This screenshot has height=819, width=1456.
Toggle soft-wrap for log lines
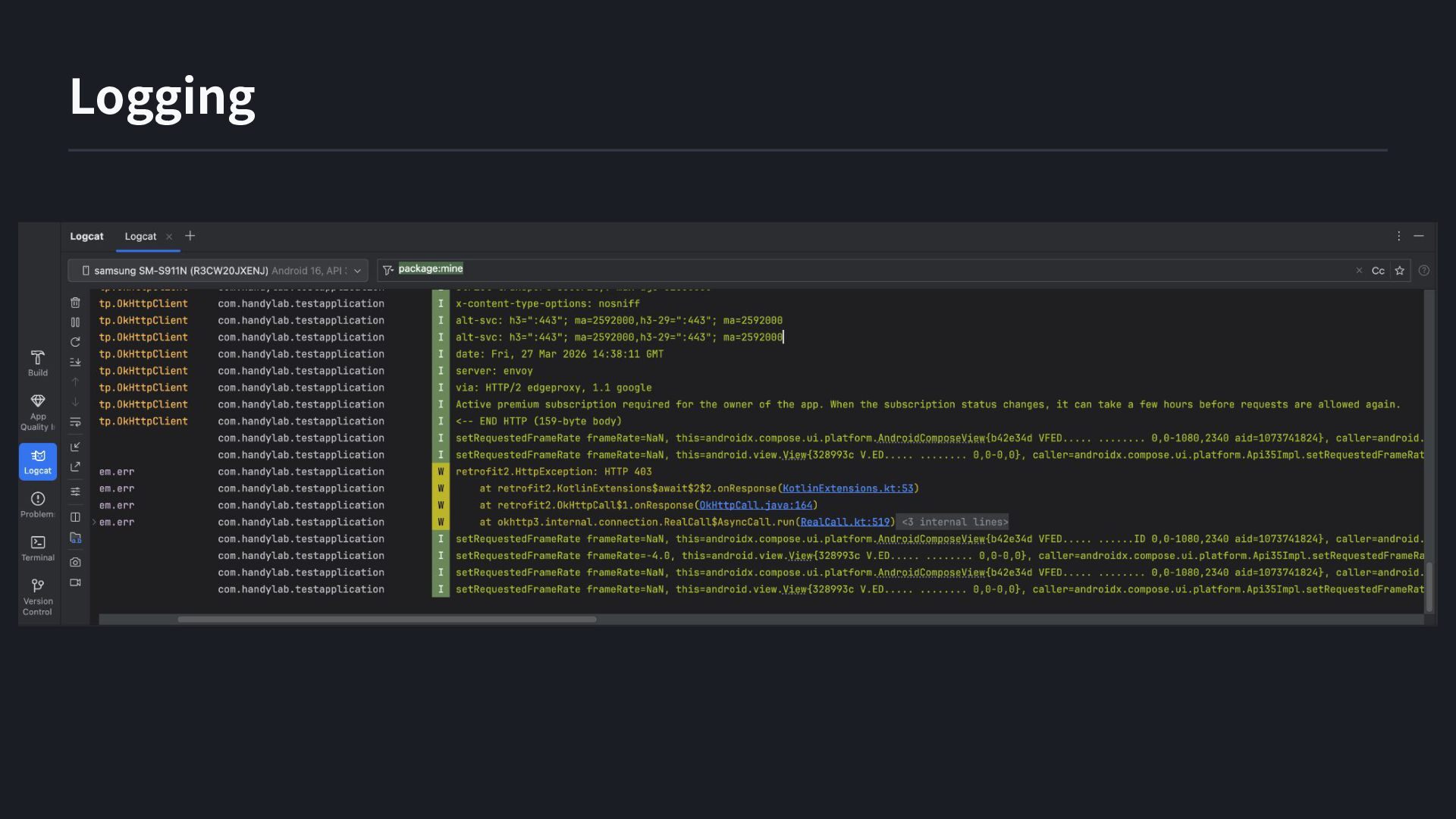pos(75,422)
